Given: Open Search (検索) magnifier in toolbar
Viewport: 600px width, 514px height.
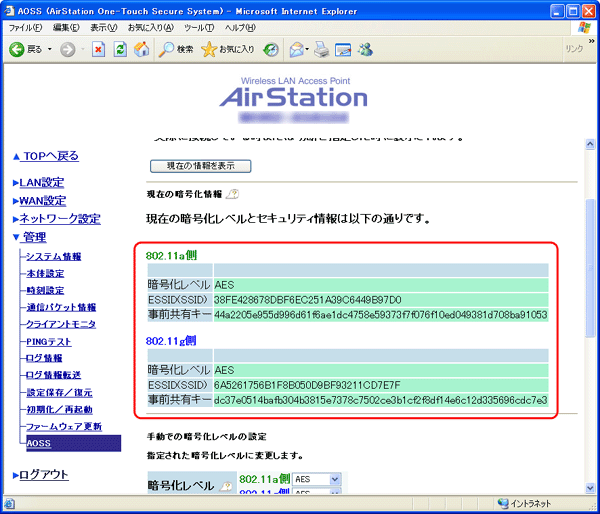Looking at the screenshot, I should 176,49.
